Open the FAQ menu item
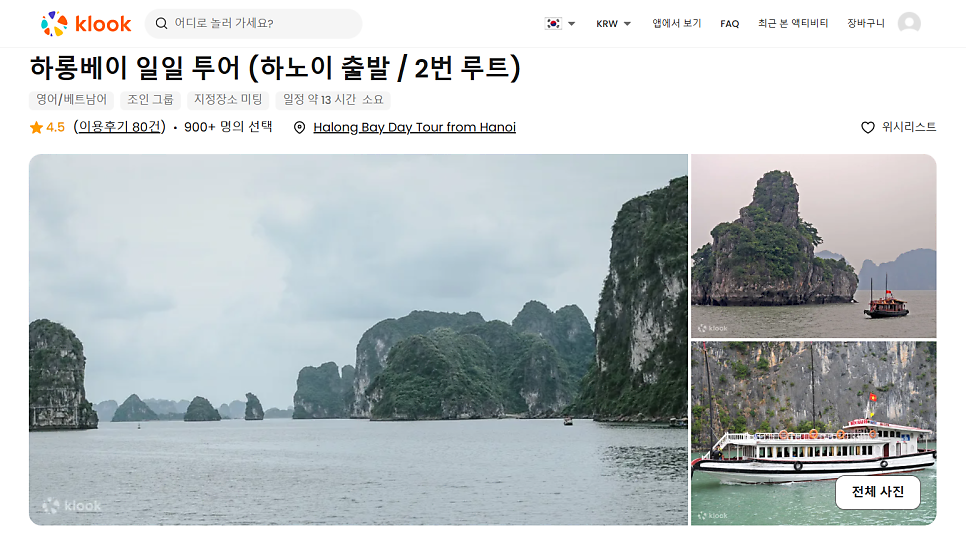Screen dimensions: 966x533 point(729,23)
